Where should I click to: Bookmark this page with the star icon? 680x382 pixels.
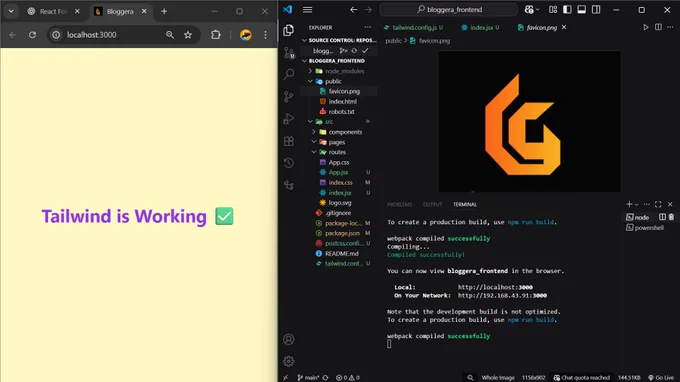tap(188, 35)
